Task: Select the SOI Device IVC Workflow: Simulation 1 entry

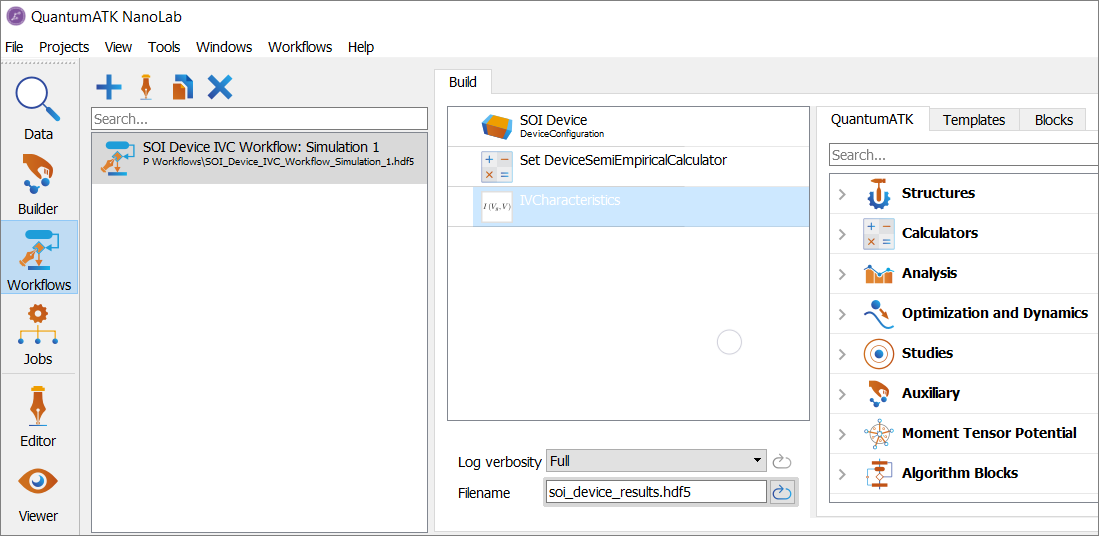Action: 259,158
